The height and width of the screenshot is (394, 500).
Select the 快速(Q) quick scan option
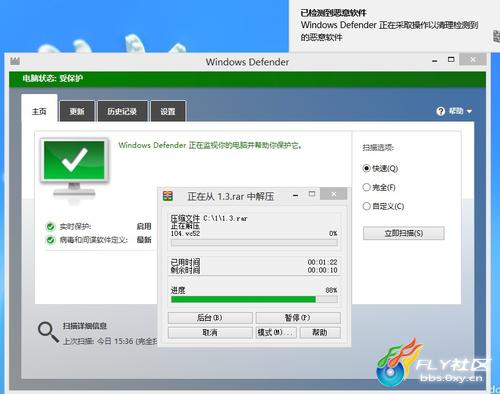(366, 168)
